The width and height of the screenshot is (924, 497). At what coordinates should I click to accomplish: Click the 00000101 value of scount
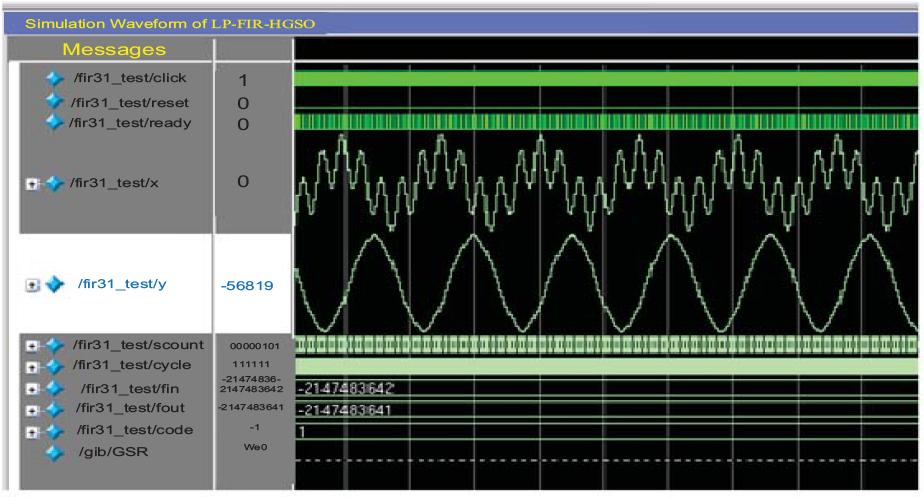pyautogui.click(x=254, y=346)
